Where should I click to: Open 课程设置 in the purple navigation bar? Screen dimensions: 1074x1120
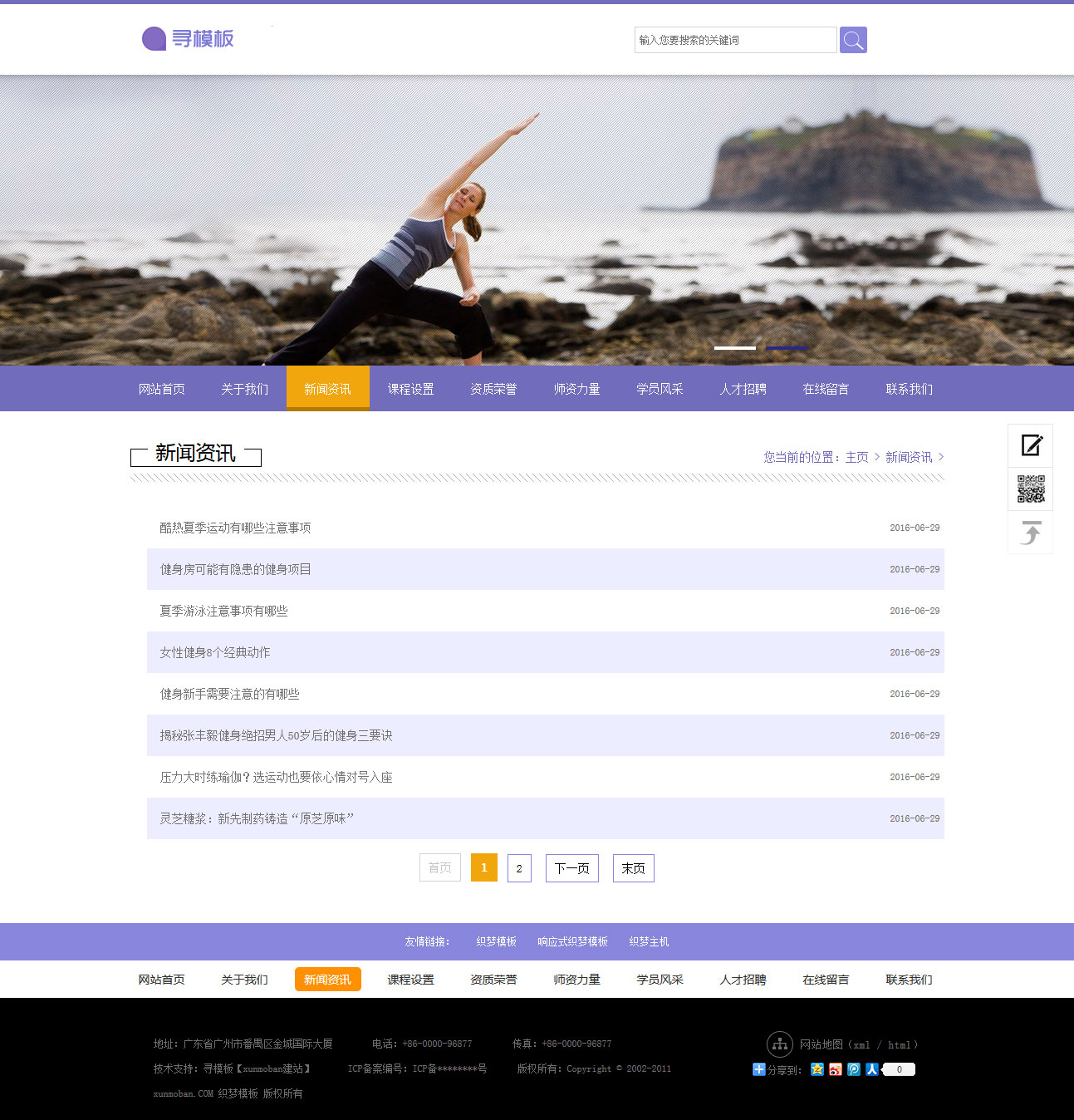pyautogui.click(x=411, y=389)
